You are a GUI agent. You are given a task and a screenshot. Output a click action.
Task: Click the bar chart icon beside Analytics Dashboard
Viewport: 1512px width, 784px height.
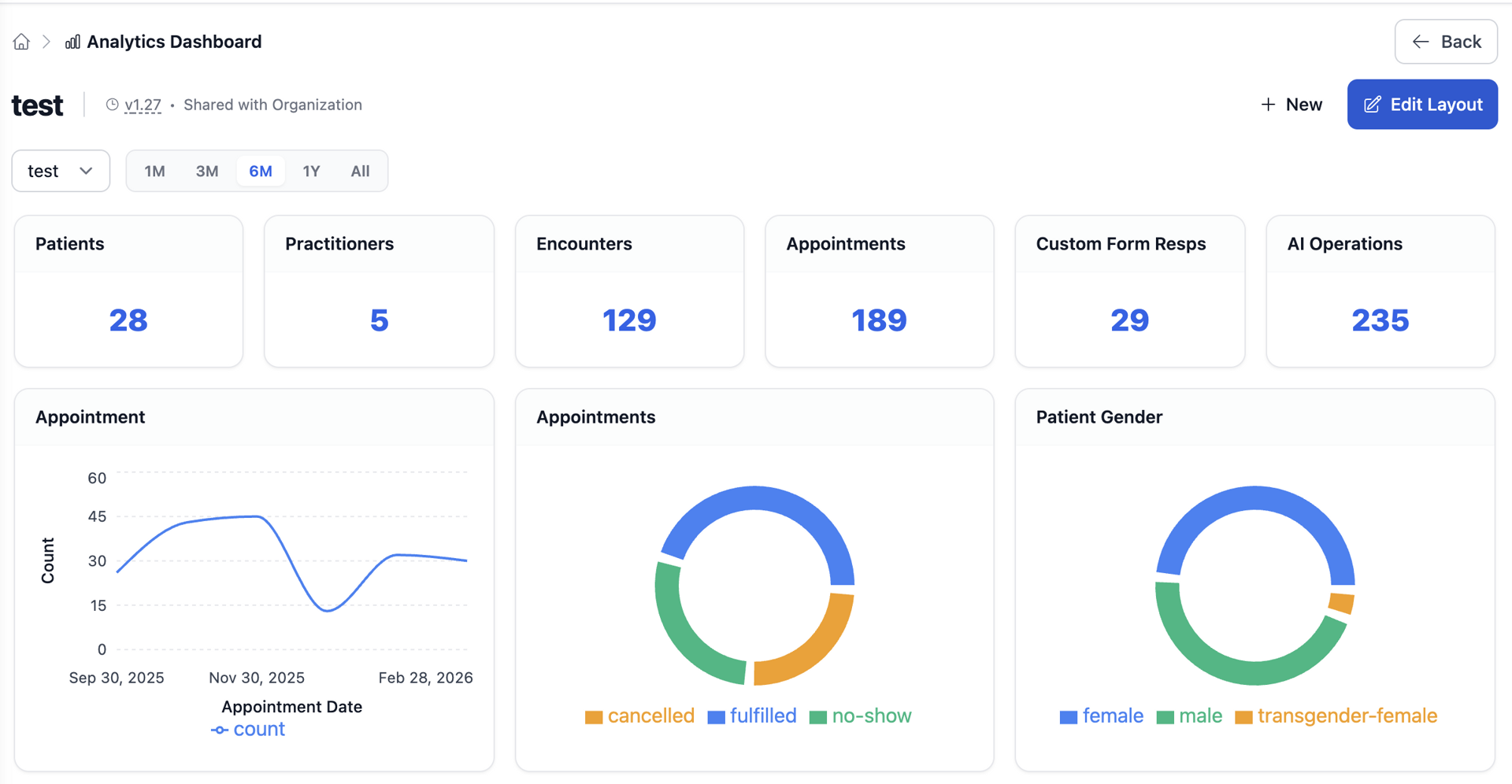coord(71,41)
